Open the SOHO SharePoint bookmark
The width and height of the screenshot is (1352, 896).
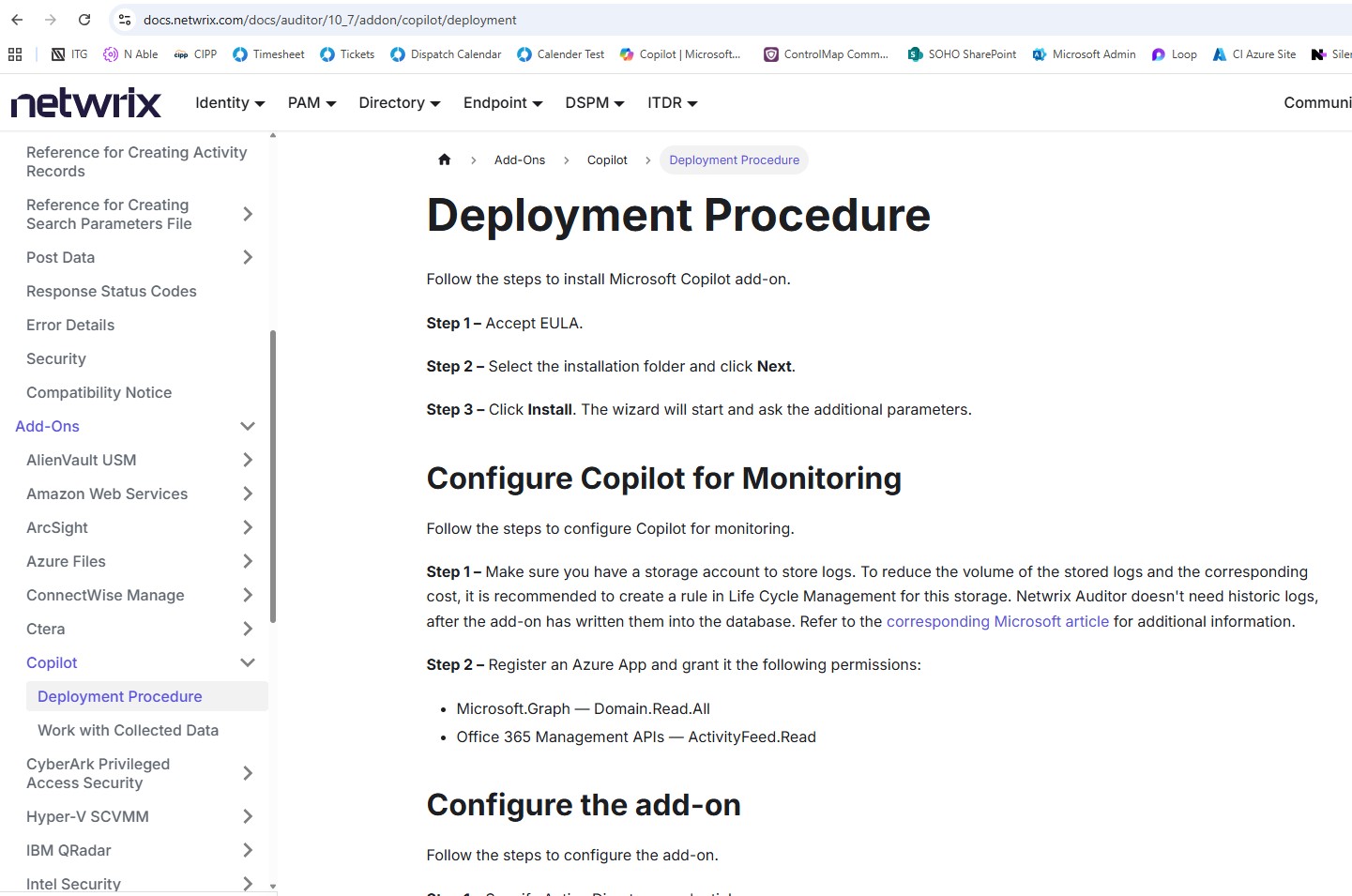coord(962,54)
